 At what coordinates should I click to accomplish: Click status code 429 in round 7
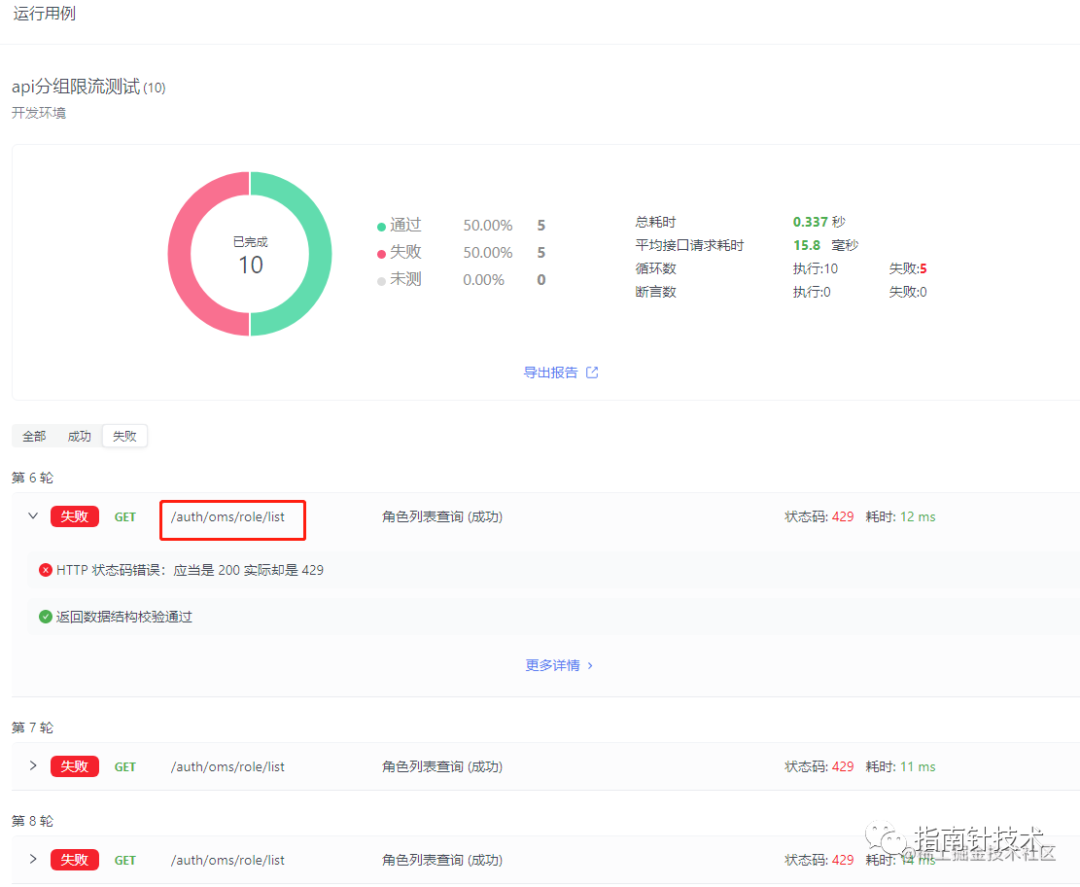(842, 767)
